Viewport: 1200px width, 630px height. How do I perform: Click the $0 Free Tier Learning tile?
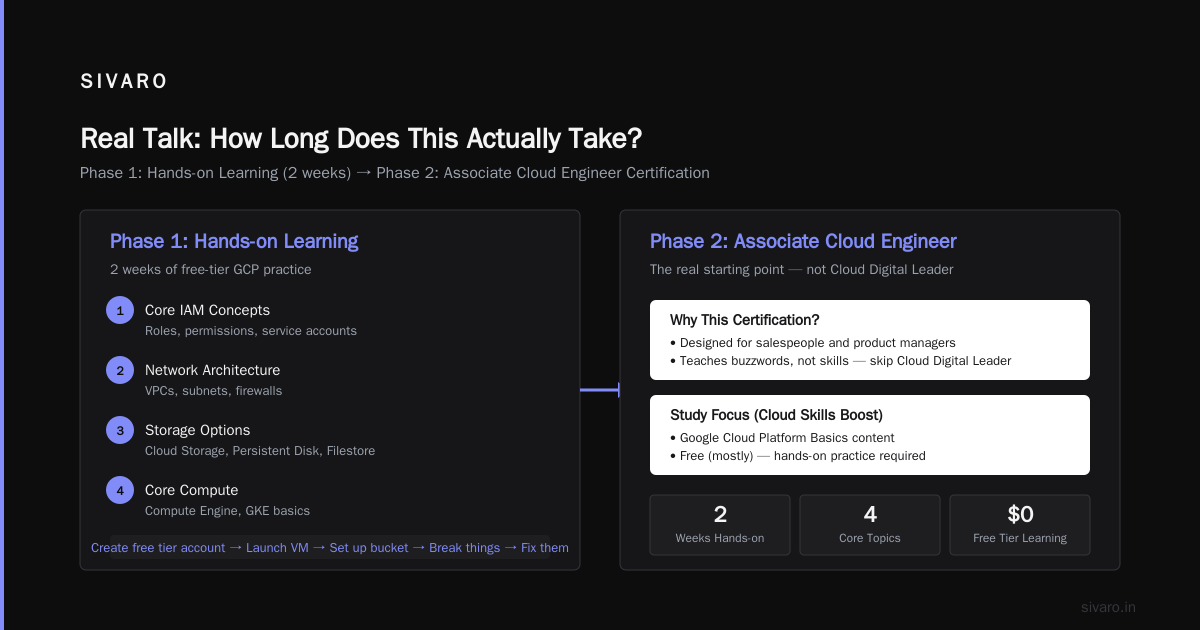(1020, 525)
